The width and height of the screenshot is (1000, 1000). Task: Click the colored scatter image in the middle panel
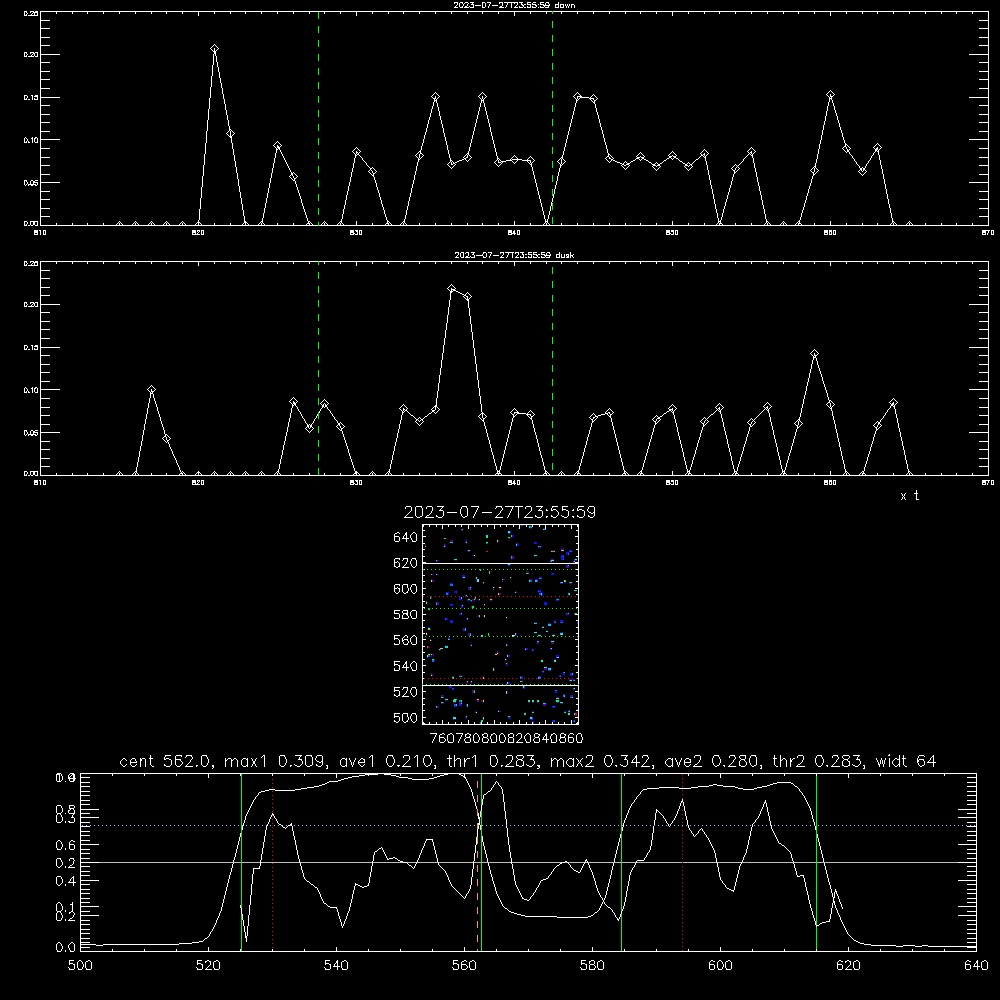tap(501, 624)
